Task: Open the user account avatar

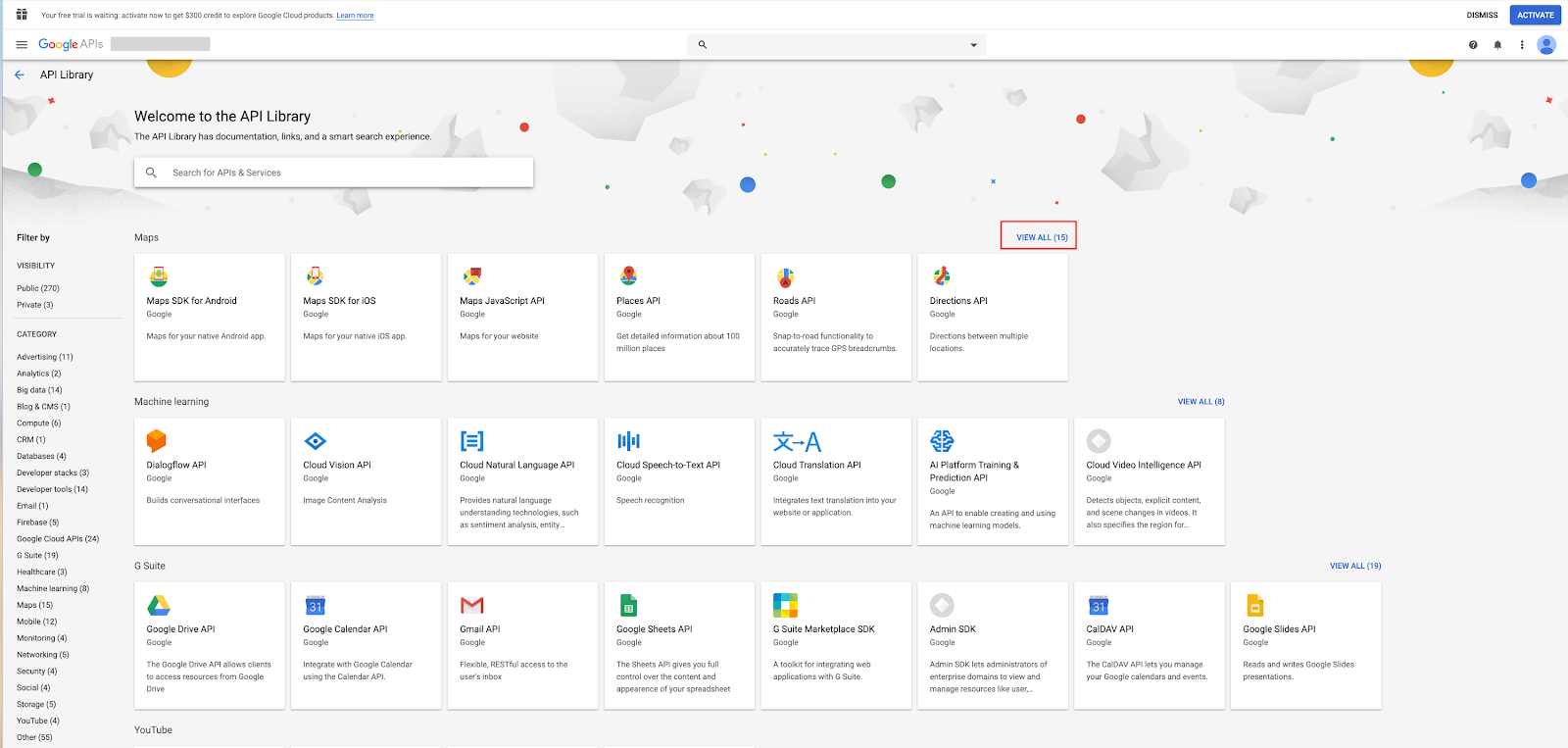Action: click(1546, 45)
